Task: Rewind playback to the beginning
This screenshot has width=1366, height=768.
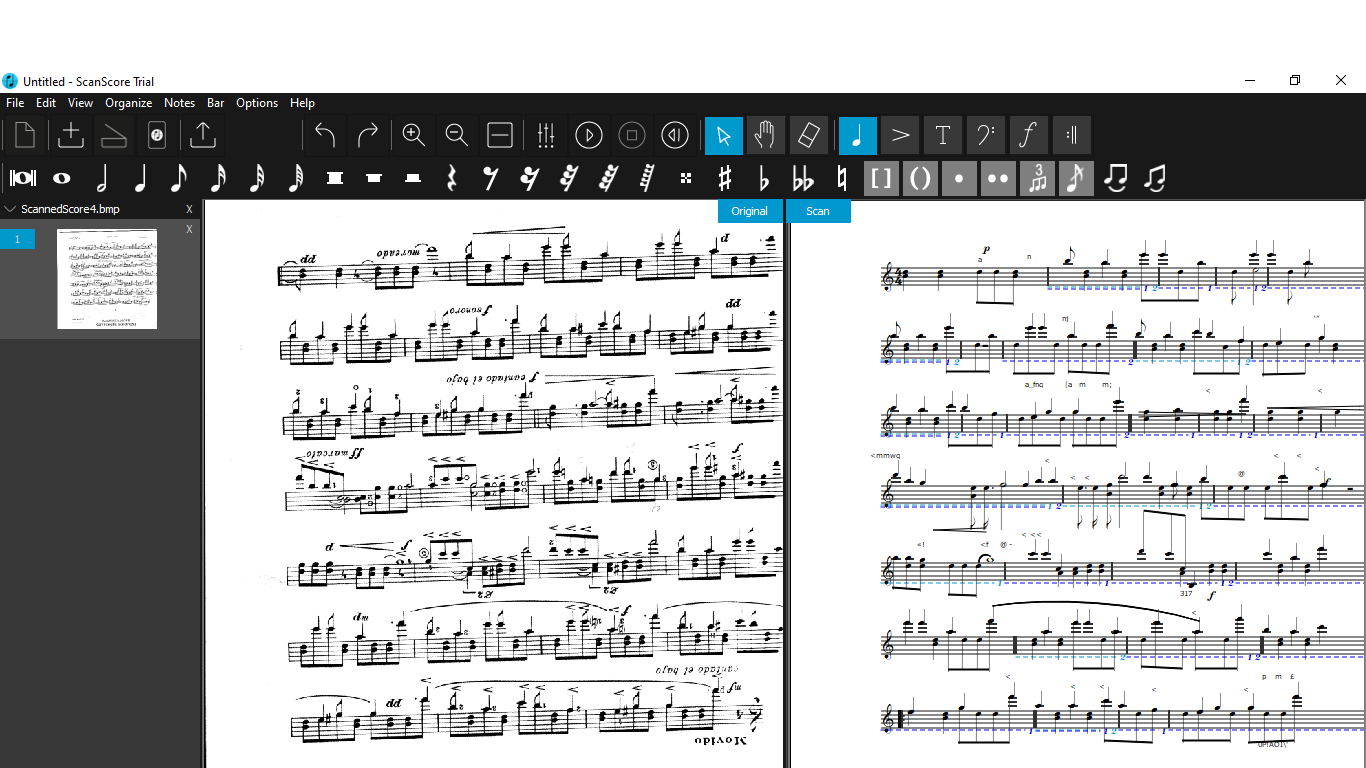Action: [x=675, y=135]
